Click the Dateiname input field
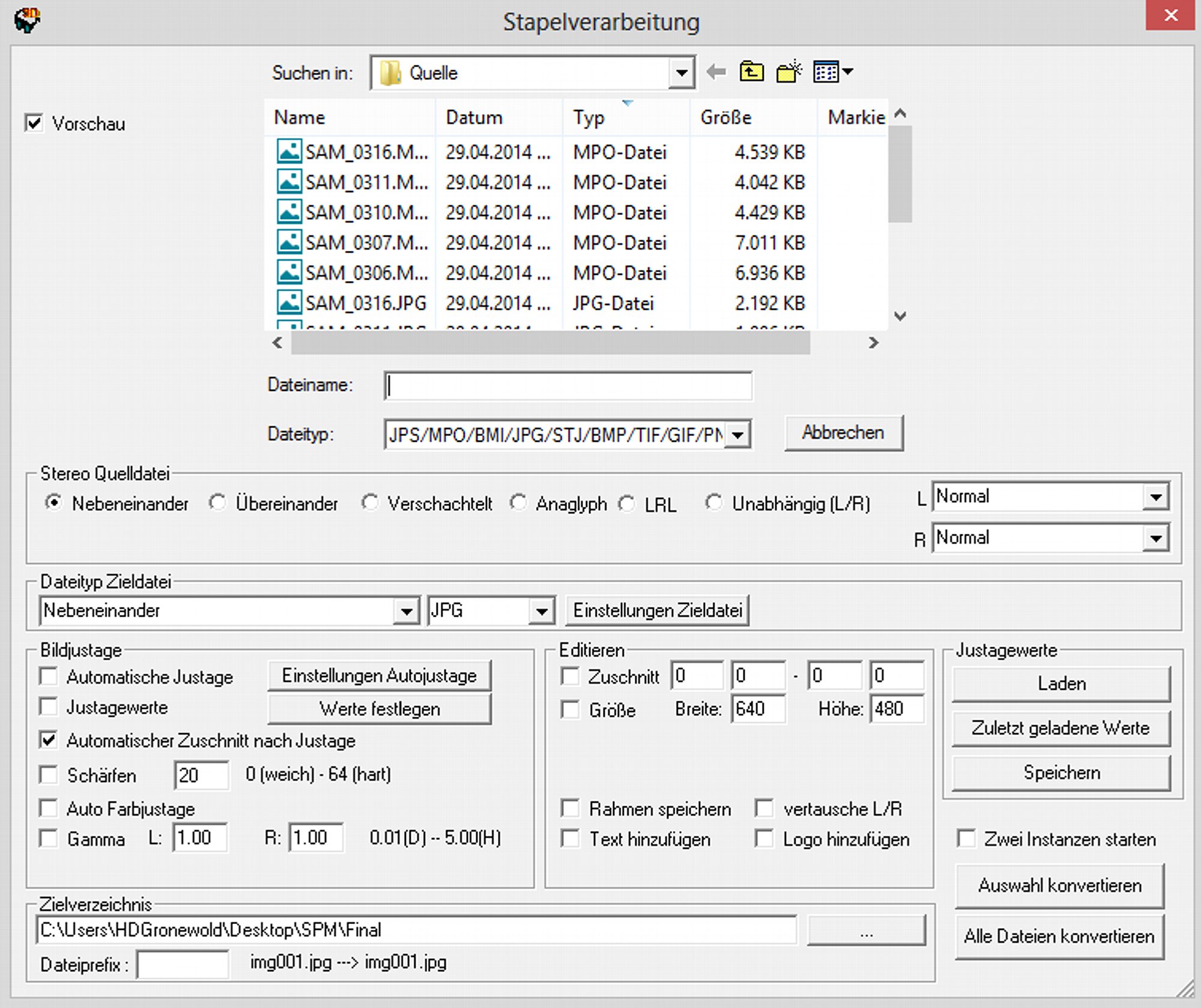Viewport: 1201px width, 1008px height. coord(567,385)
